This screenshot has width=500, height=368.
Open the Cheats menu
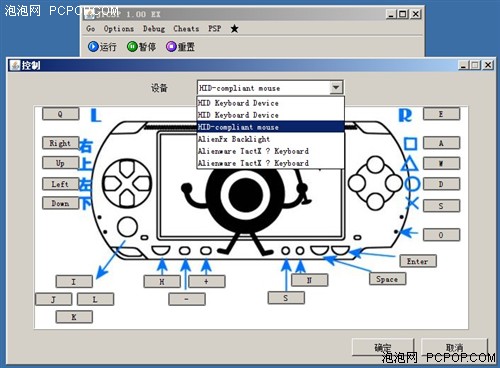[x=186, y=29]
